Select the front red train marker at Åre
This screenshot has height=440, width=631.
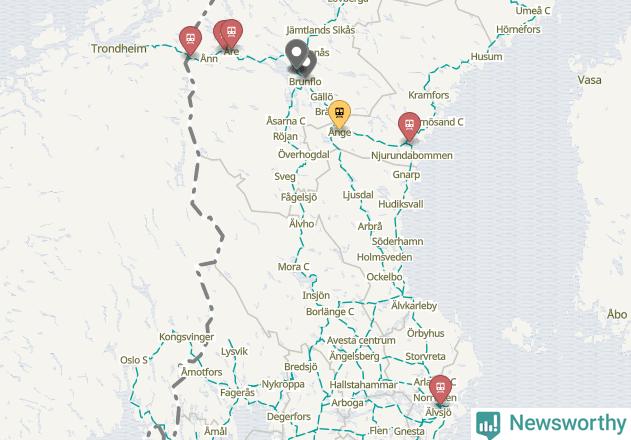tap(232, 33)
